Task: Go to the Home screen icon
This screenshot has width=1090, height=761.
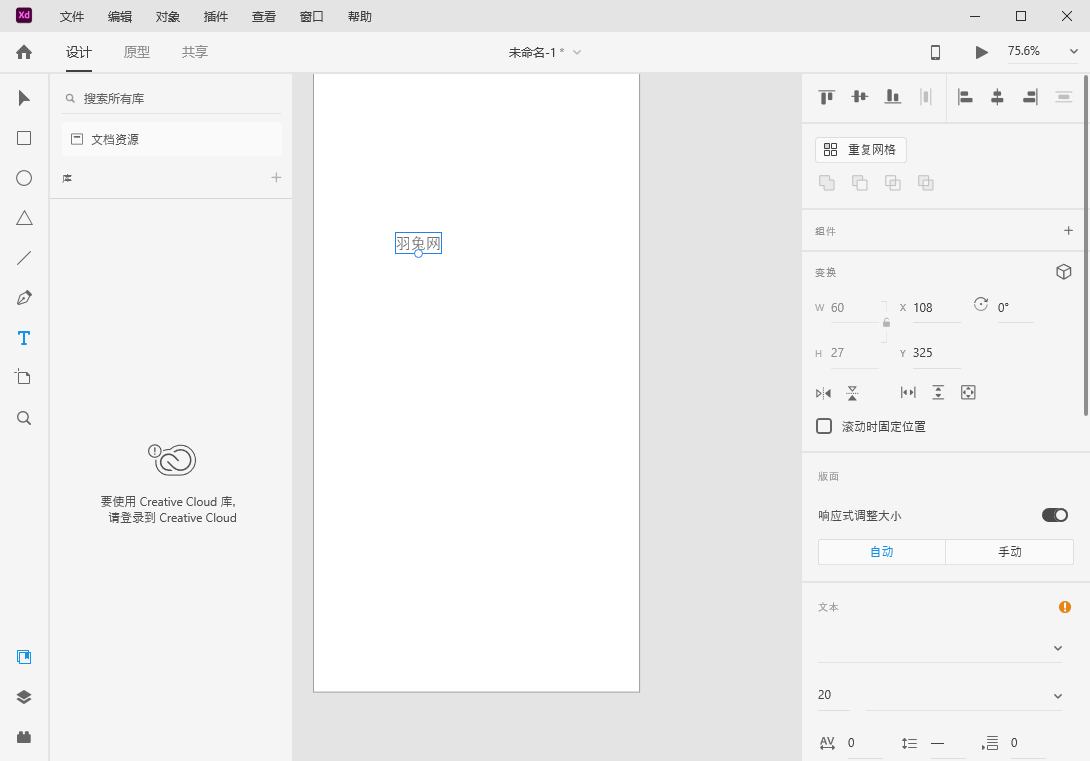Action: tap(24, 52)
